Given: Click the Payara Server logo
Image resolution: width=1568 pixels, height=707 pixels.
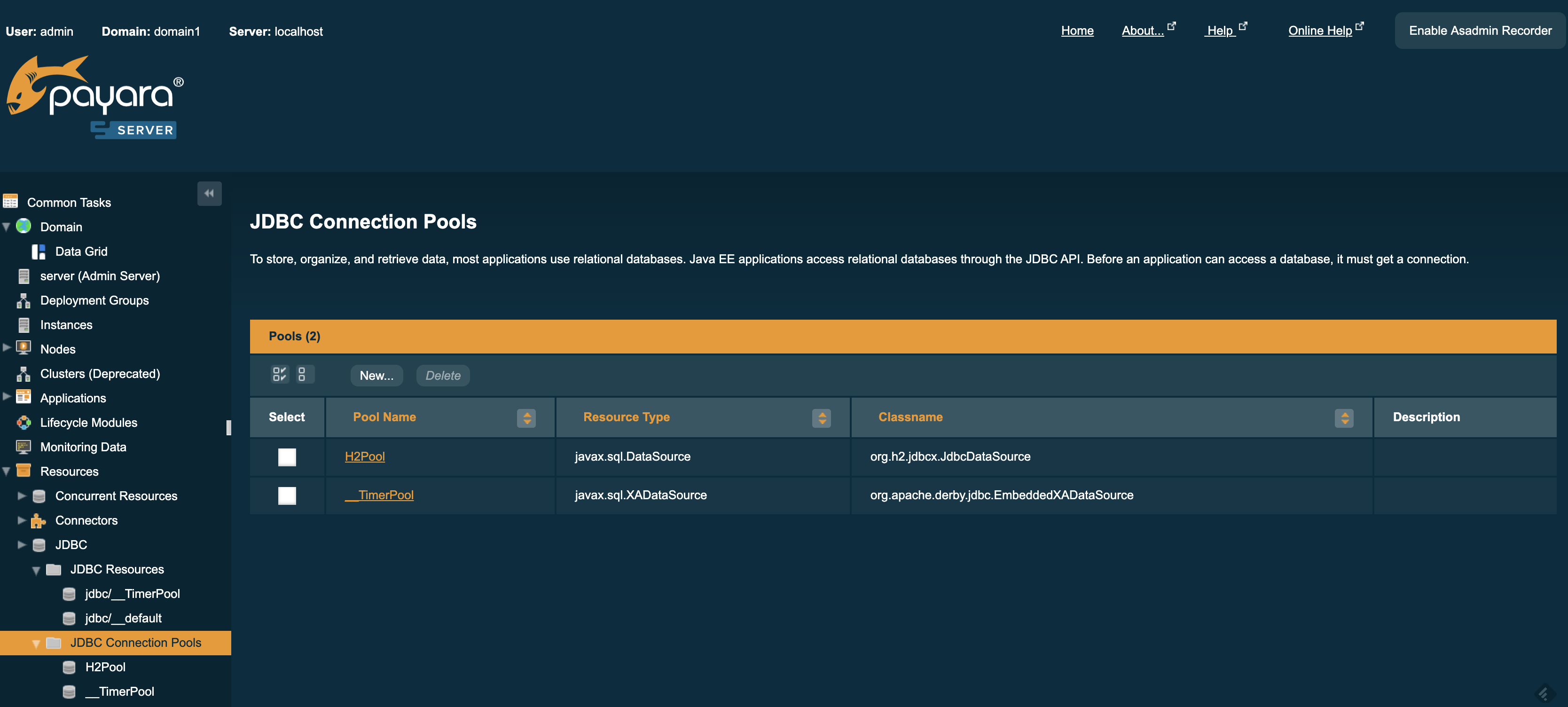Looking at the screenshot, I should click(94, 97).
